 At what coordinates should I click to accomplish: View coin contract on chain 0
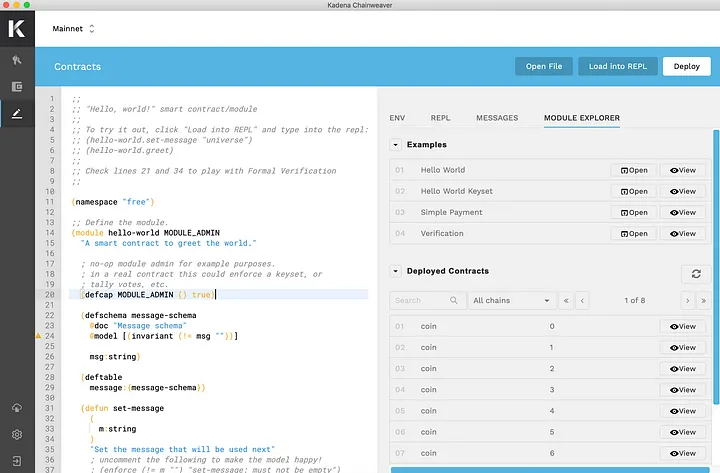pyautogui.click(x=683, y=327)
